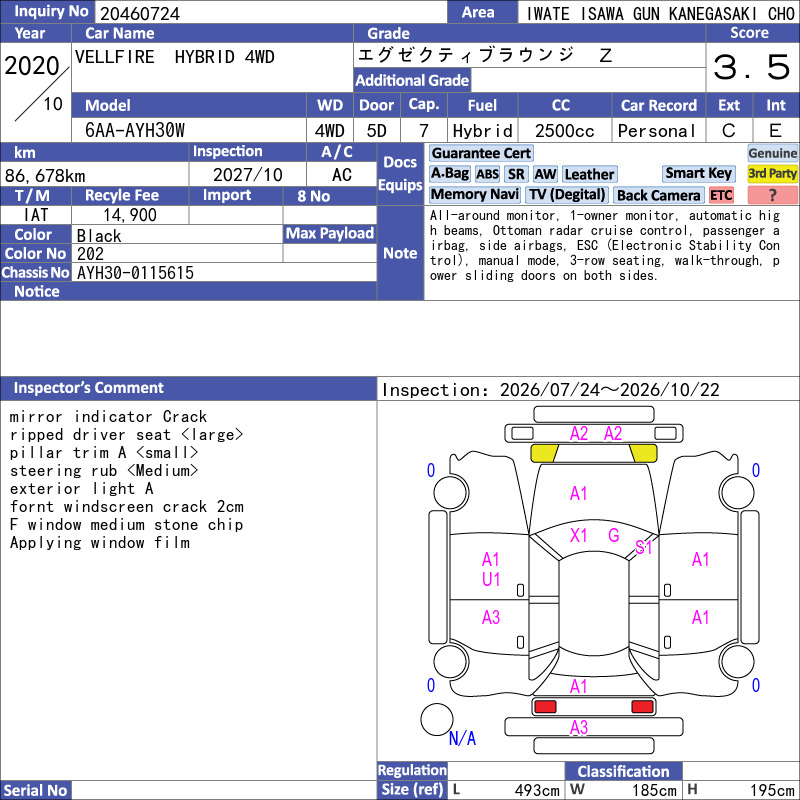Click the Smart Key badge
Image resolution: width=800 pixels, height=800 pixels.
(698, 173)
